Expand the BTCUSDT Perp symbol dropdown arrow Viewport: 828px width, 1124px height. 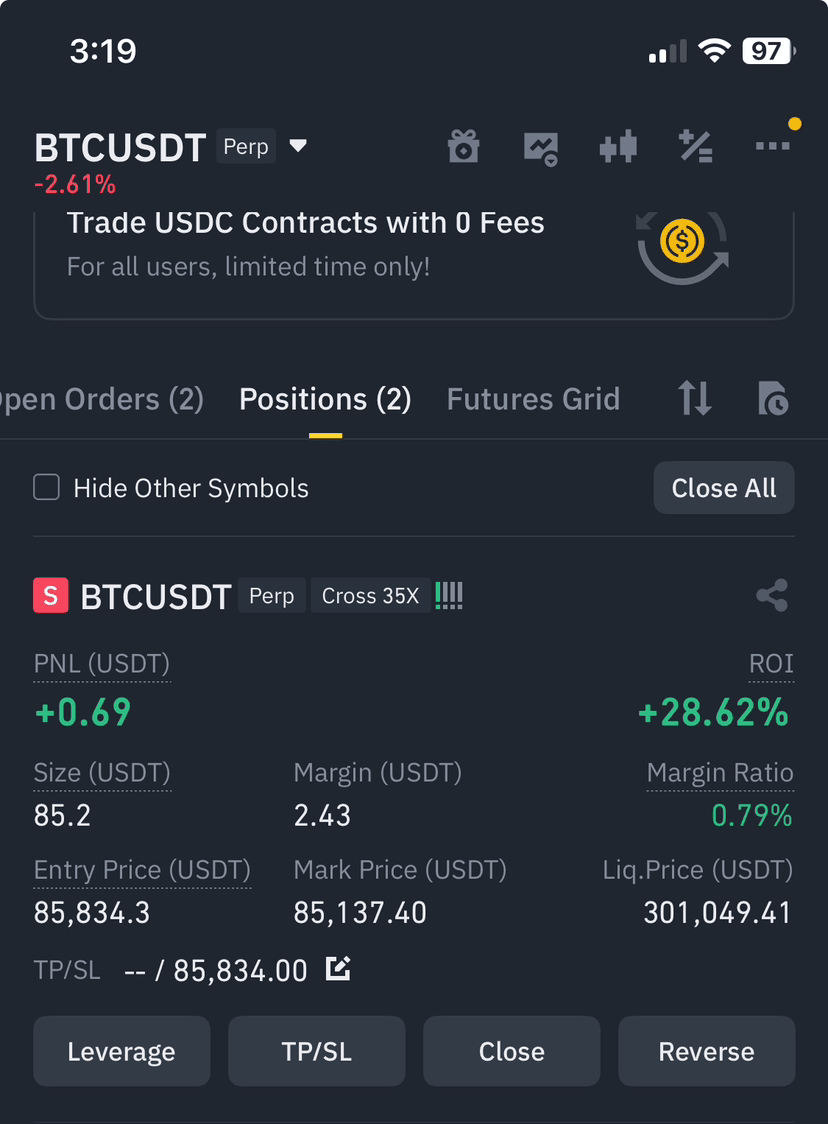(x=298, y=146)
